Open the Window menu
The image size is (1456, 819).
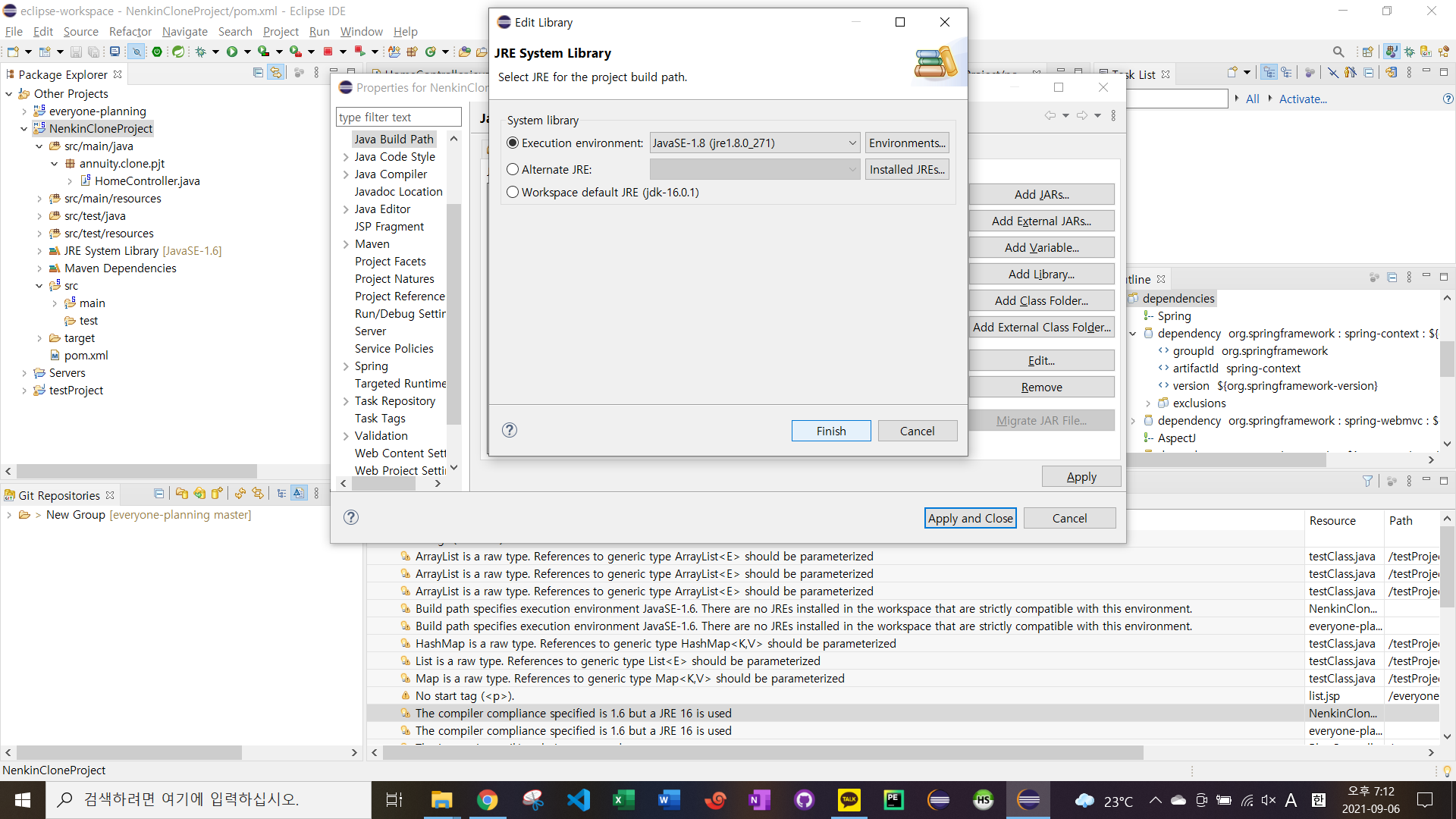361,31
